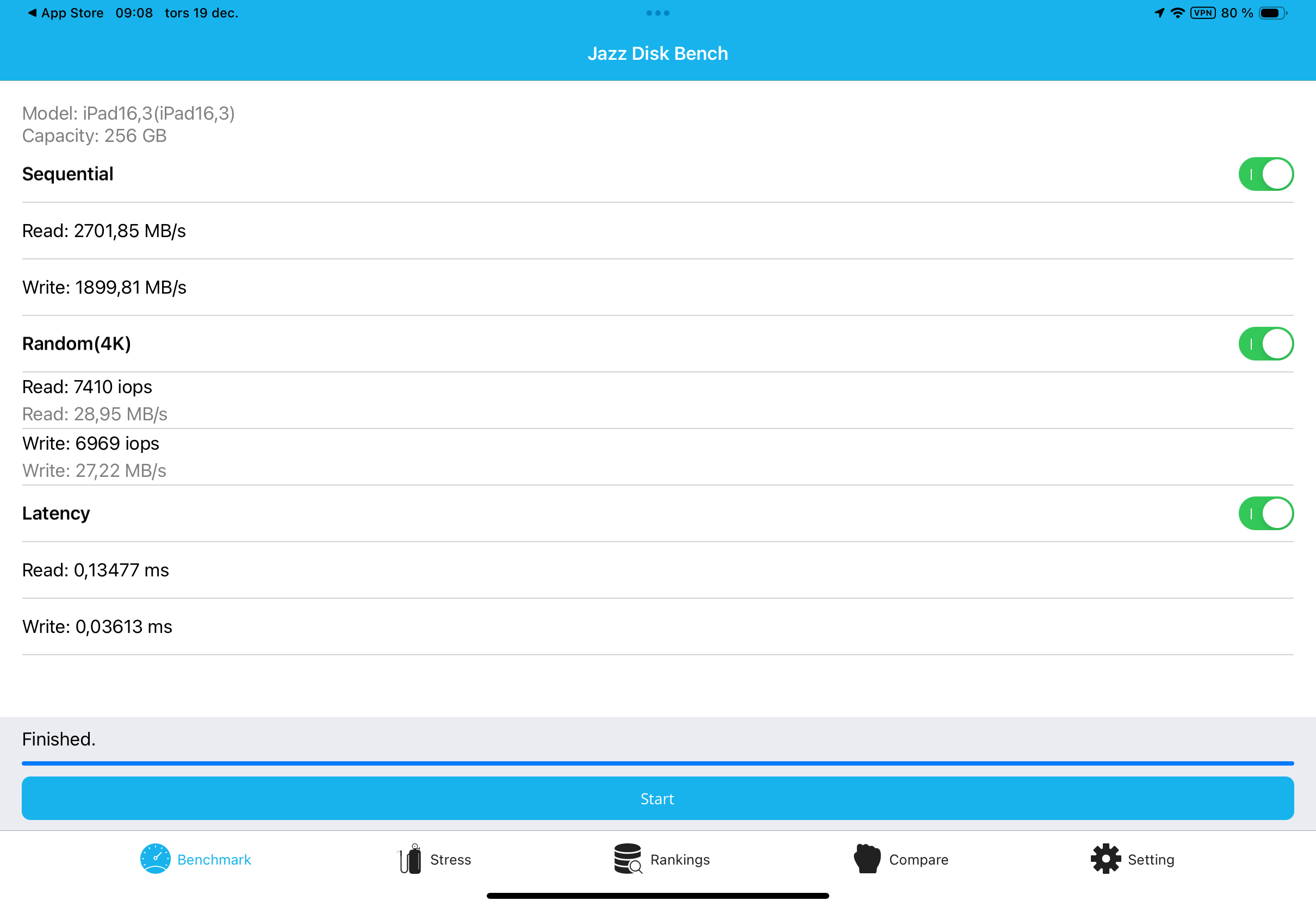Tap the 'Random(4K)' section heading

[77, 344]
